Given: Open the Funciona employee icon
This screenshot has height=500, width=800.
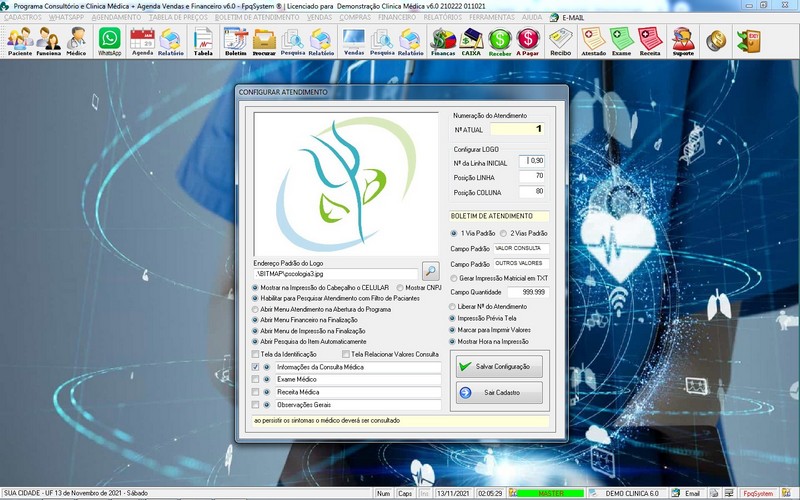Looking at the screenshot, I should [x=48, y=41].
